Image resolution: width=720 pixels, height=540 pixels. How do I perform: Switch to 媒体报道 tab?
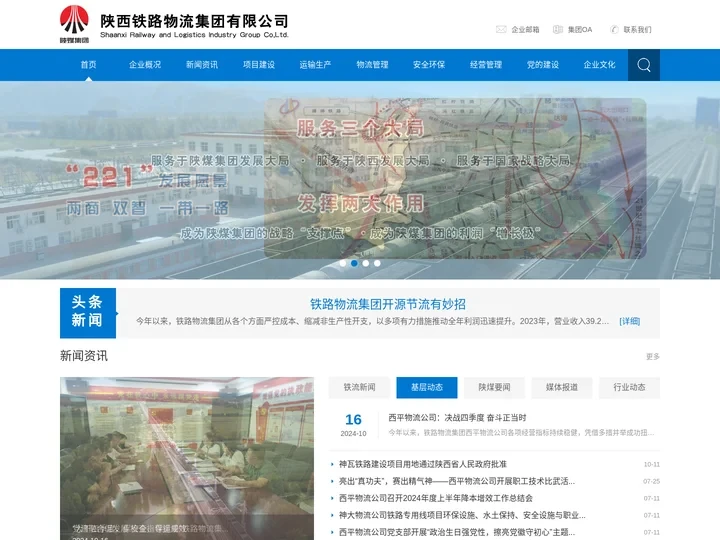[562, 388]
